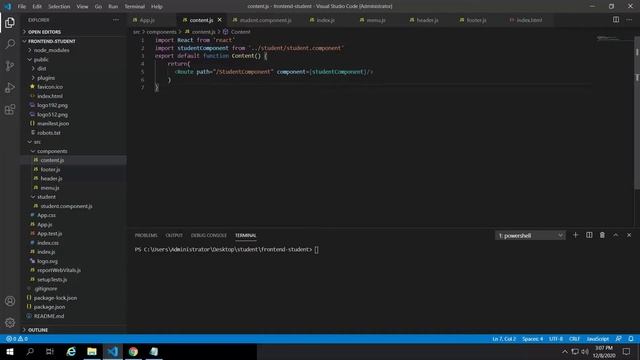The height and width of the screenshot is (360, 640).
Task: Open the Selection menu
Action: point(59,7)
